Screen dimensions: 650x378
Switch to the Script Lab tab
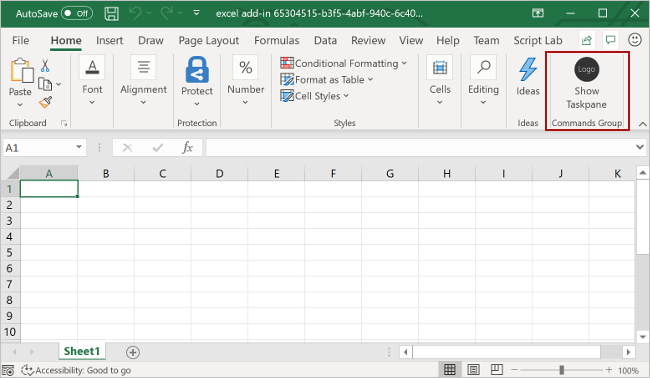click(x=538, y=40)
